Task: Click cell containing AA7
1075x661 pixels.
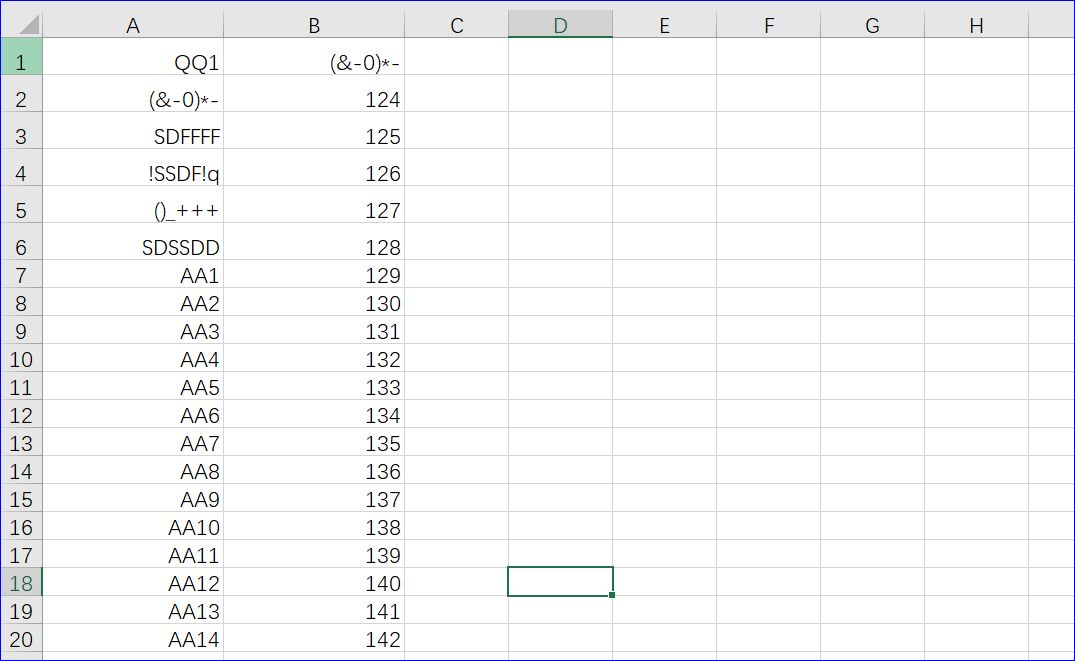Action: pos(133,442)
